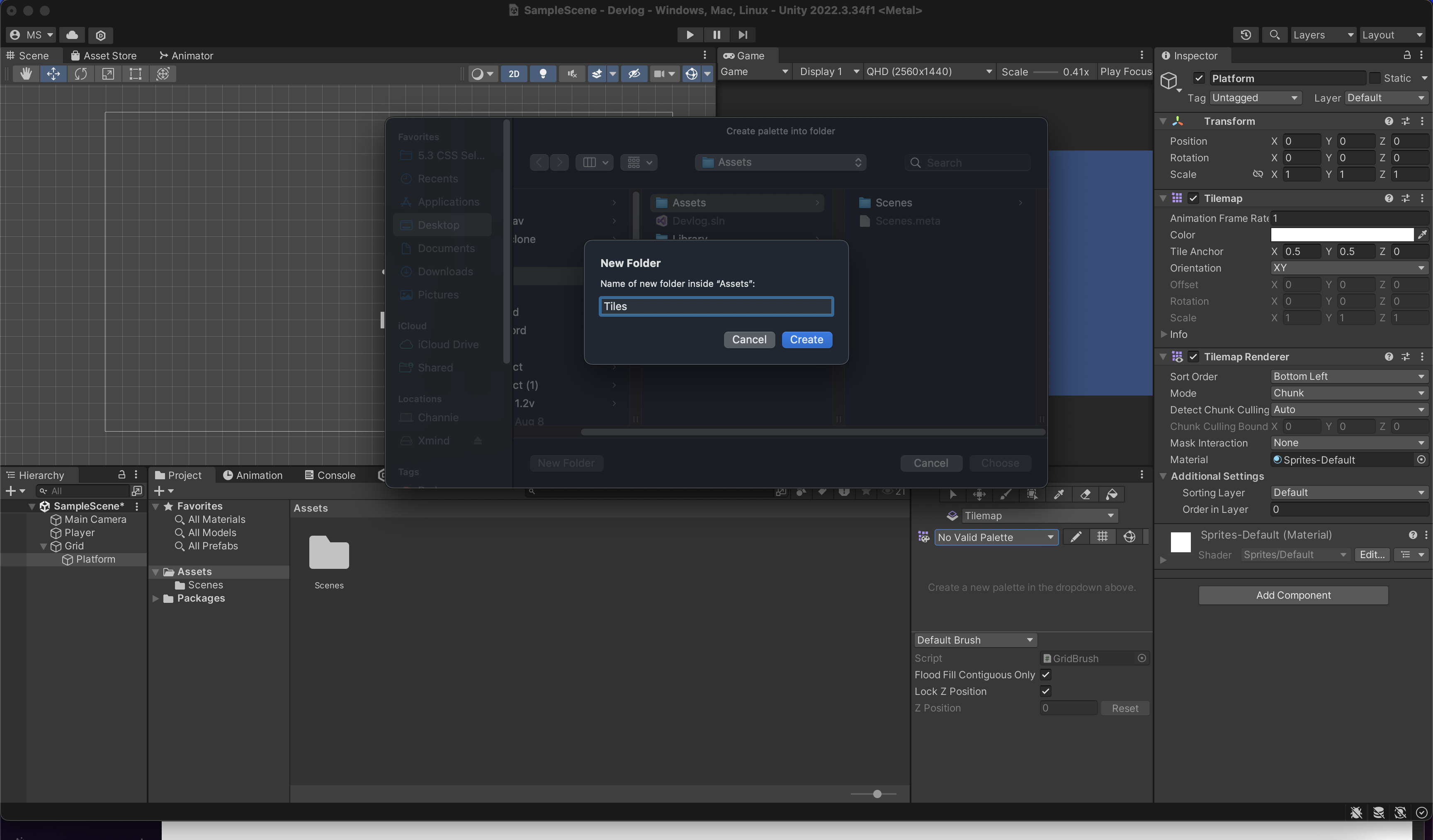This screenshot has width=1433, height=840.
Task: Click the Tilemap Color swatch
Action: 1341,235
